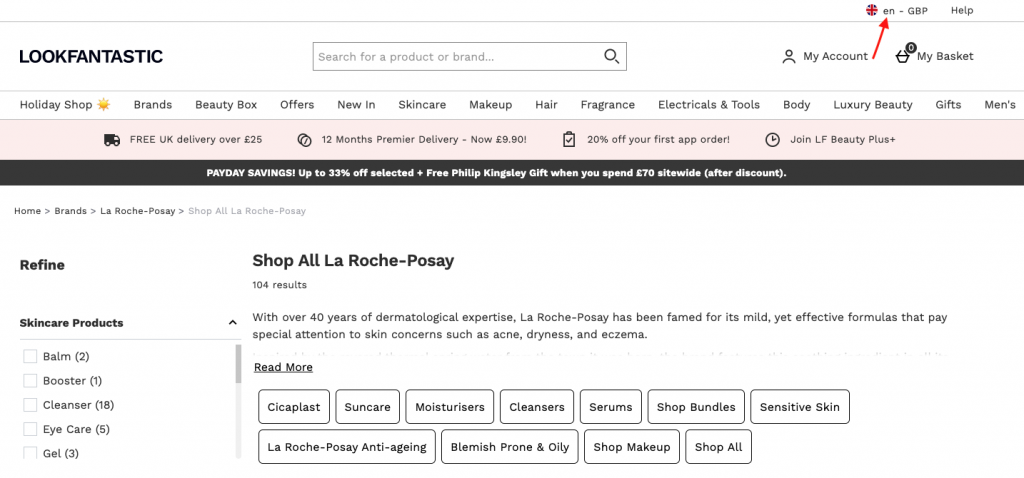Click the product search input field
Image resolution: width=1024 pixels, height=478 pixels.
pos(455,57)
